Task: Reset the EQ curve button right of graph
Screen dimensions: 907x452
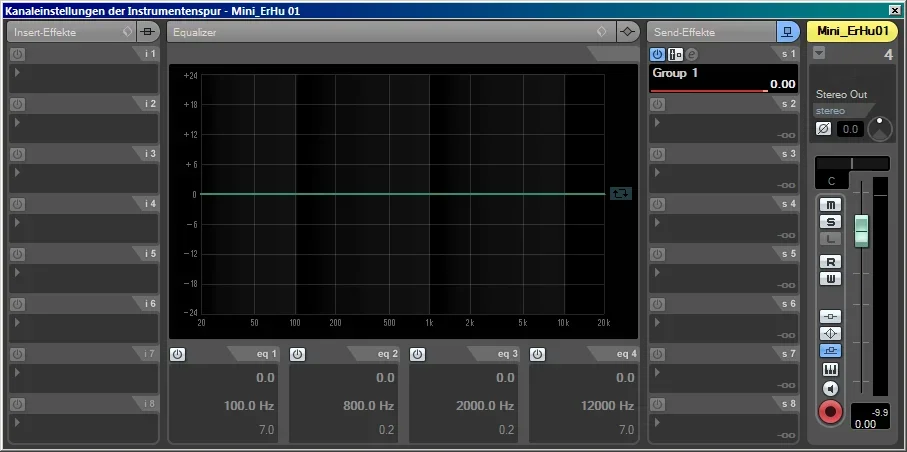Action: point(621,193)
